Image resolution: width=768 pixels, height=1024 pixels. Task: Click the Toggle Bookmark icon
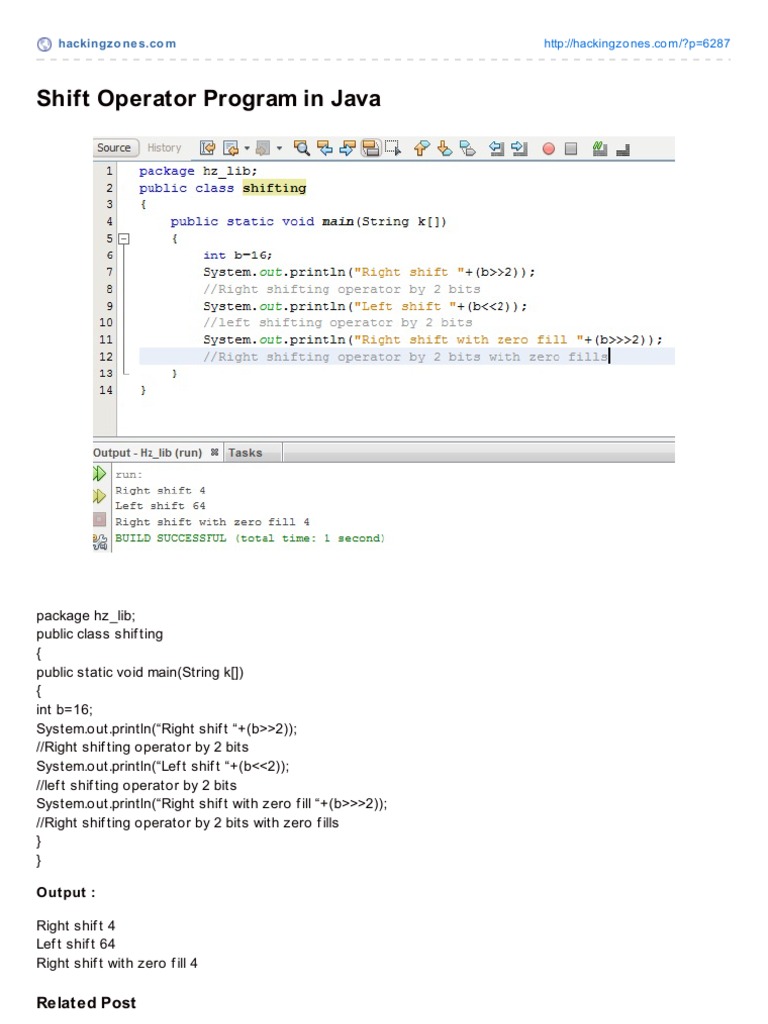point(468,148)
